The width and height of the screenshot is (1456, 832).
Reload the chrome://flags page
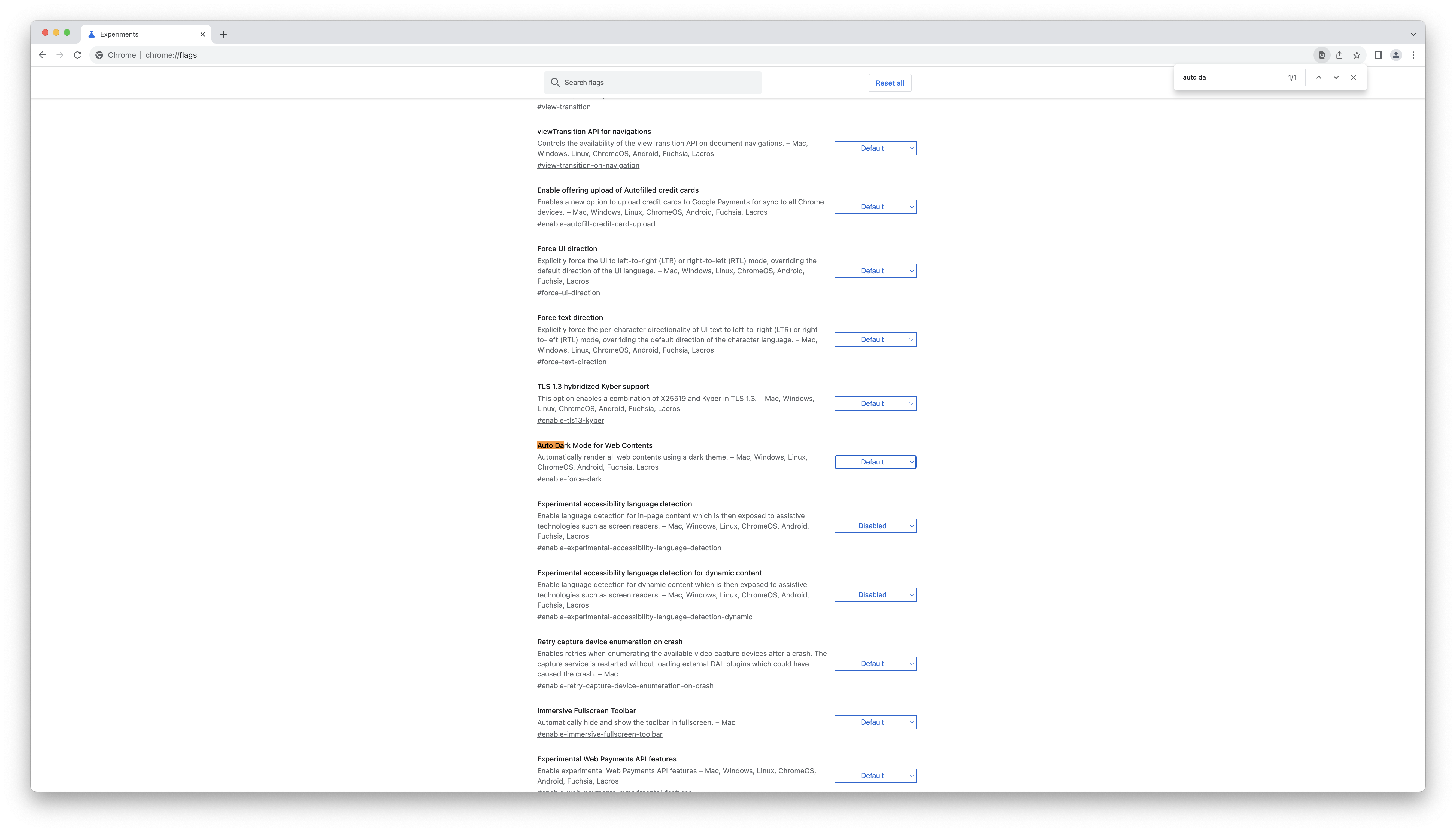78,55
